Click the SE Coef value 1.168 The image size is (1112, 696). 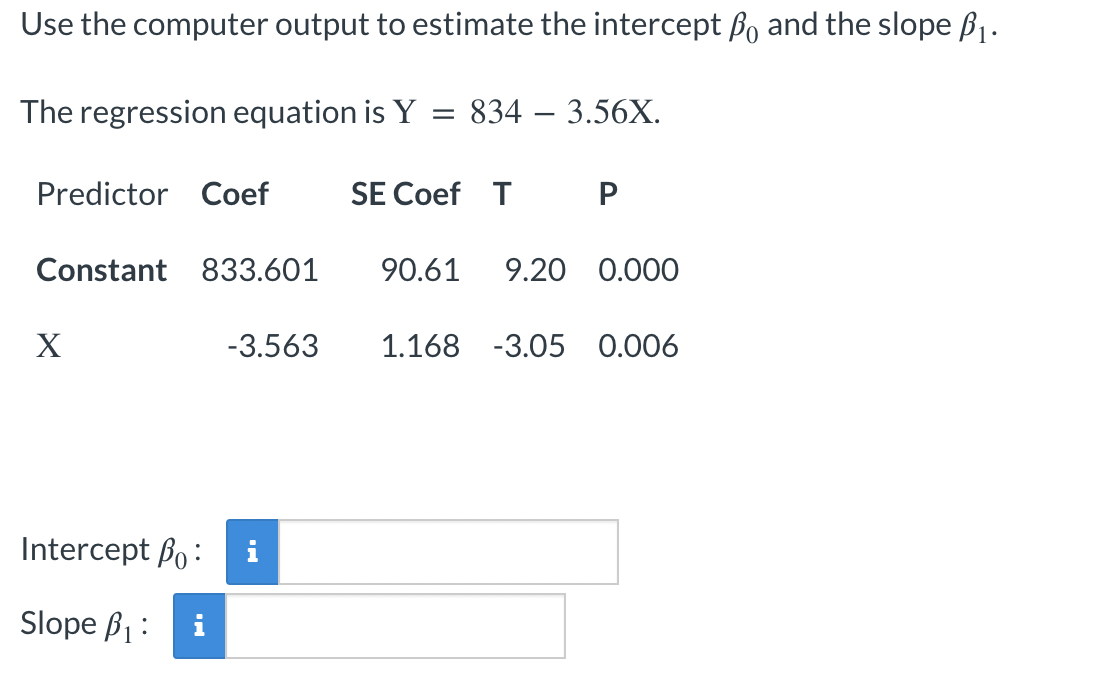pos(421,346)
